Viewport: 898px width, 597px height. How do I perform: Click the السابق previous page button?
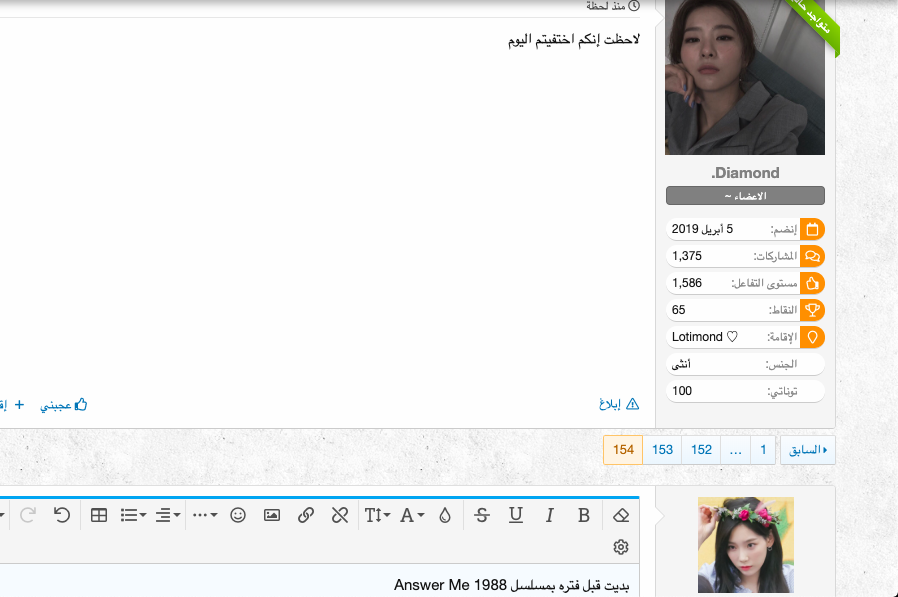808,450
